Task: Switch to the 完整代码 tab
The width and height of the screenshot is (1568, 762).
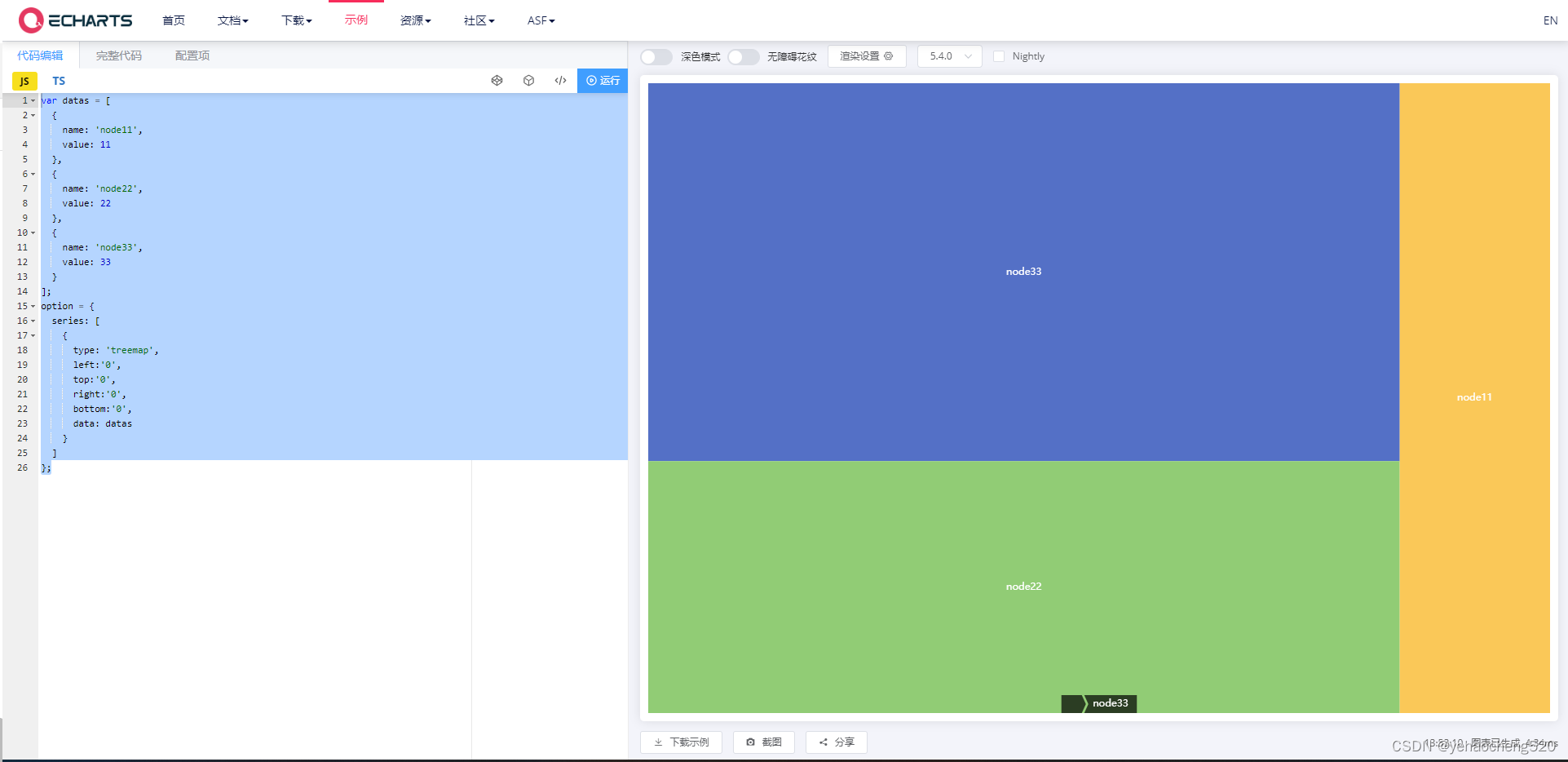Action: point(119,55)
